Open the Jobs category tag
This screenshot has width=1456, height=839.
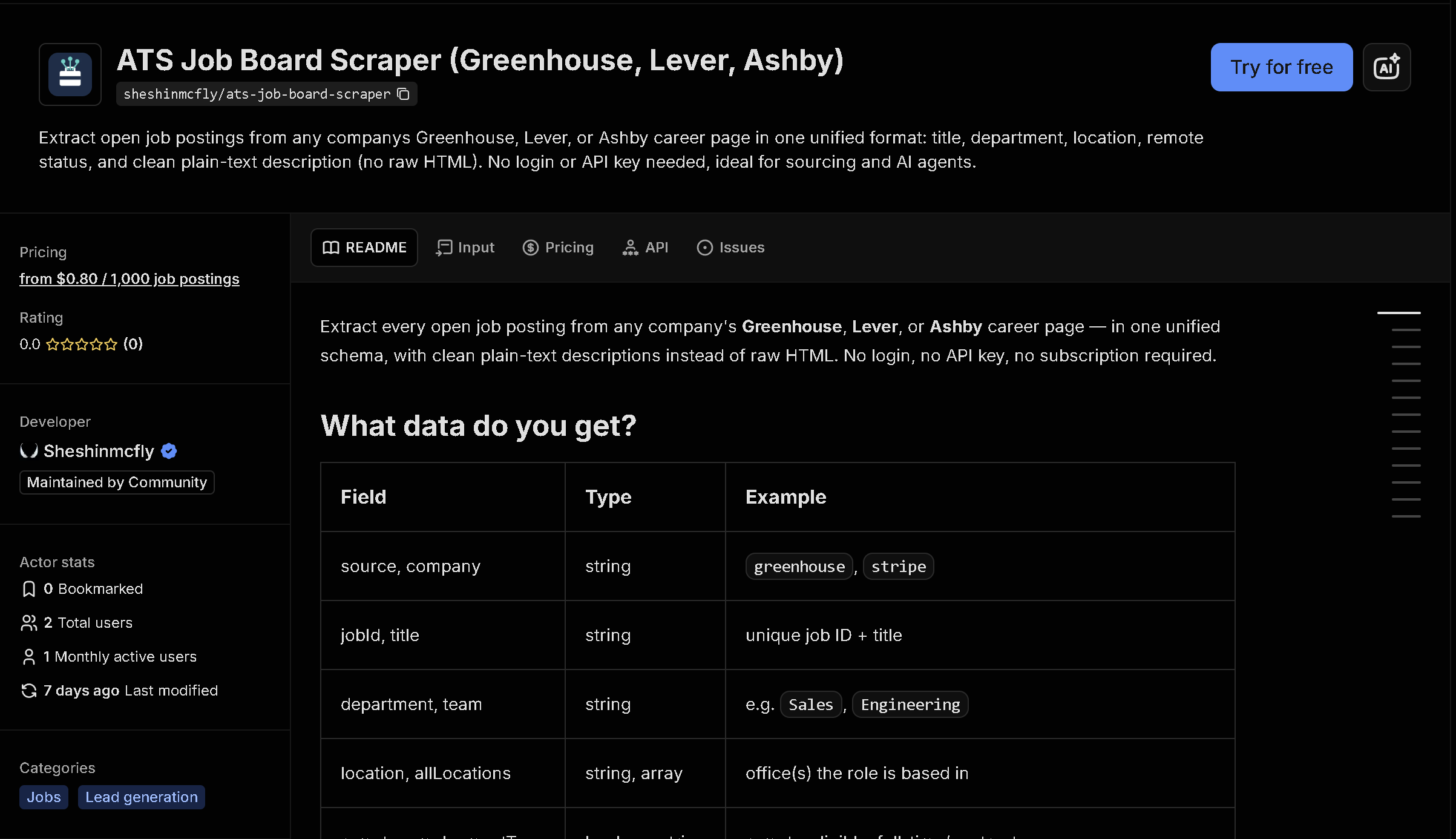44,797
